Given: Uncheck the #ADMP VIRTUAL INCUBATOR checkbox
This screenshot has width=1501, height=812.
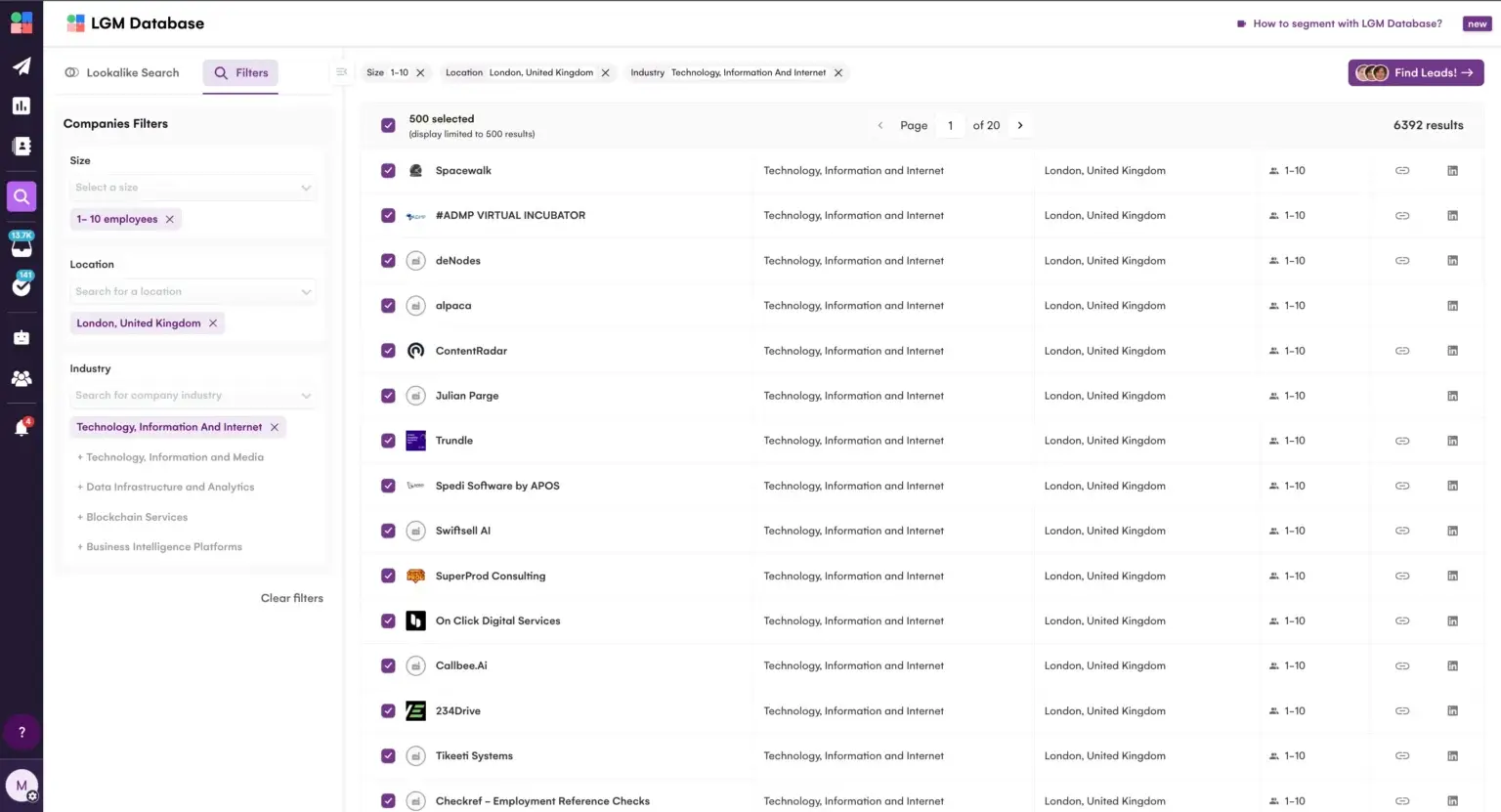Looking at the screenshot, I should pyautogui.click(x=388, y=216).
